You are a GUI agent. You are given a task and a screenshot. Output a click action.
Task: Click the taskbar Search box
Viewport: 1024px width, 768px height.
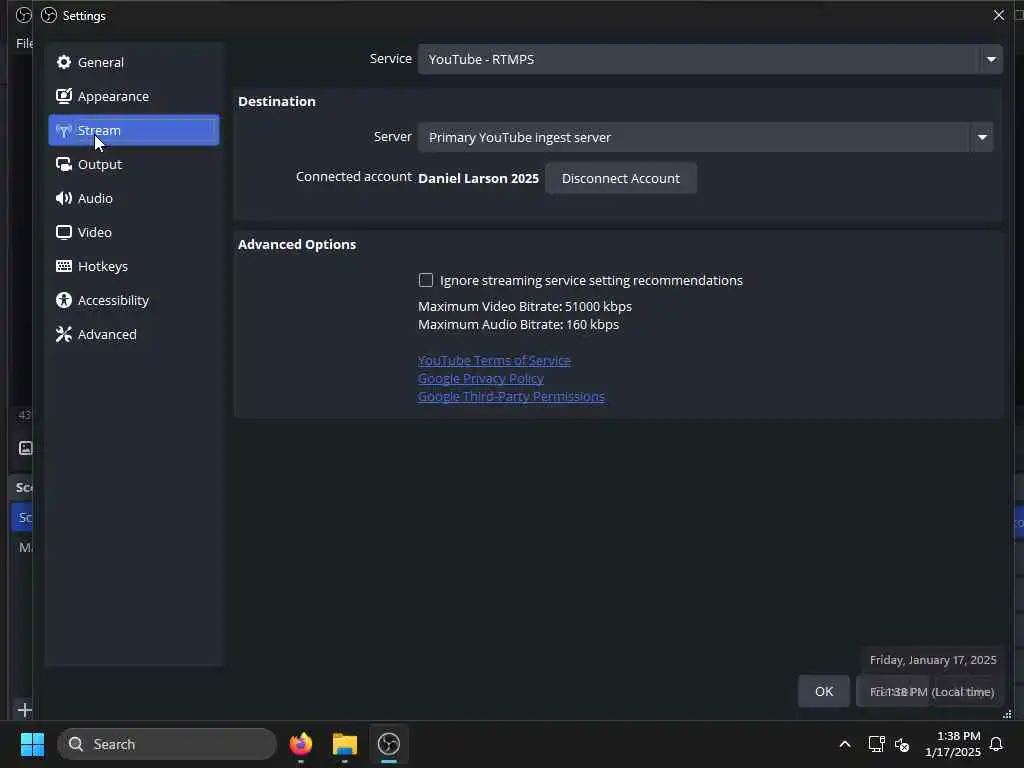tap(167, 744)
